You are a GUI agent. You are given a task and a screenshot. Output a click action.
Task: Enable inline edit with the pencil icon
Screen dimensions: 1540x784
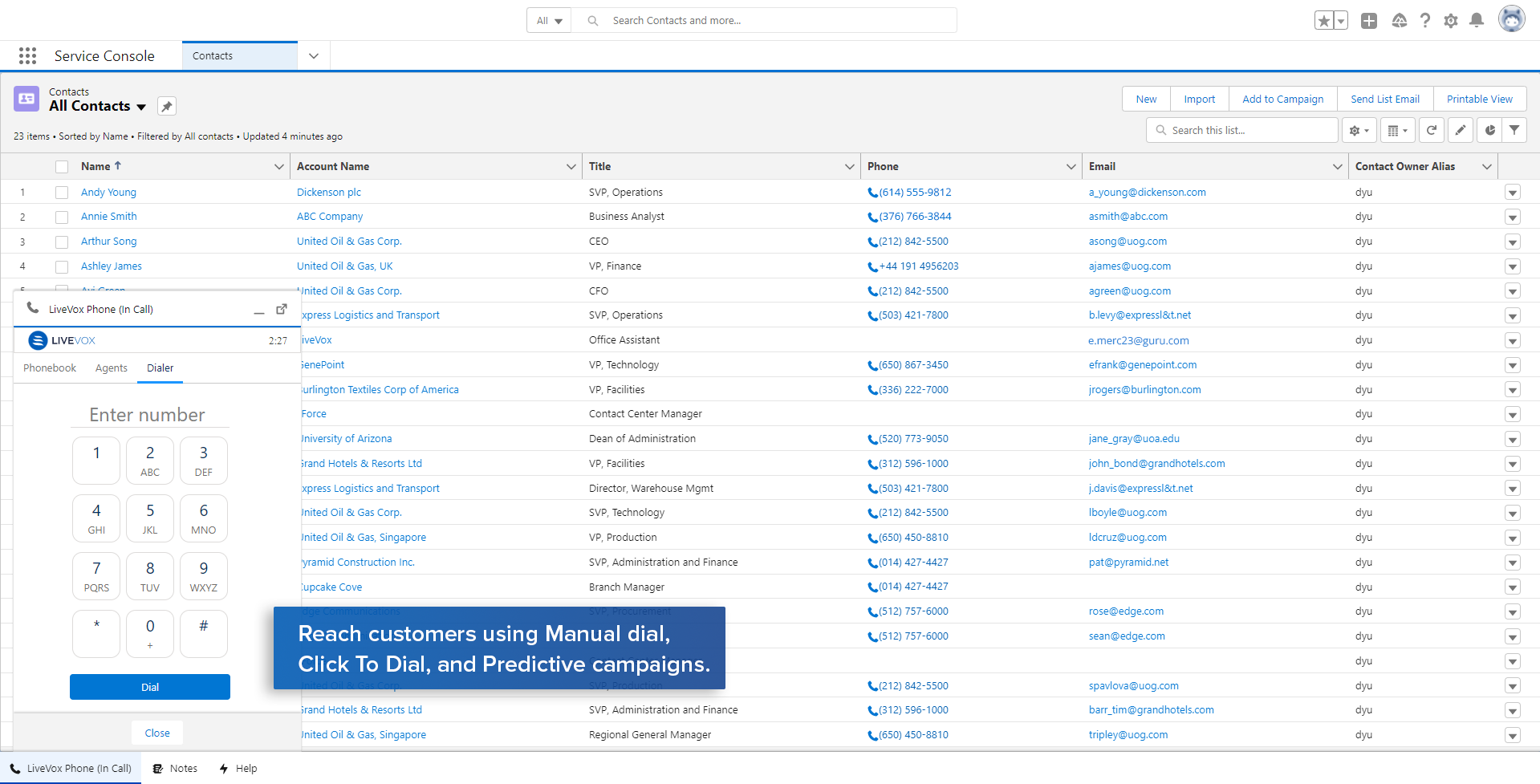click(x=1461, y=129)
